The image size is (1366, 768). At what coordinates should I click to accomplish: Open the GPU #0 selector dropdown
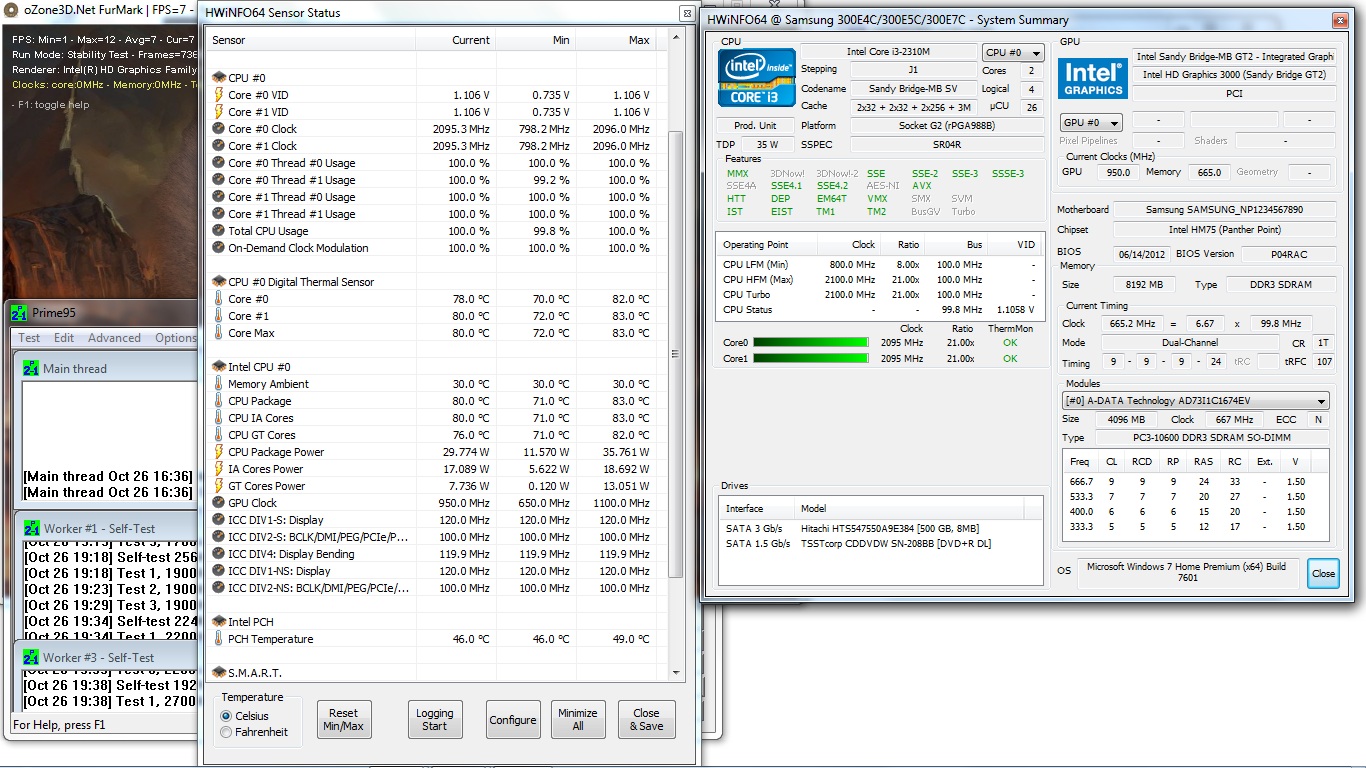[x=1090, y=122]
